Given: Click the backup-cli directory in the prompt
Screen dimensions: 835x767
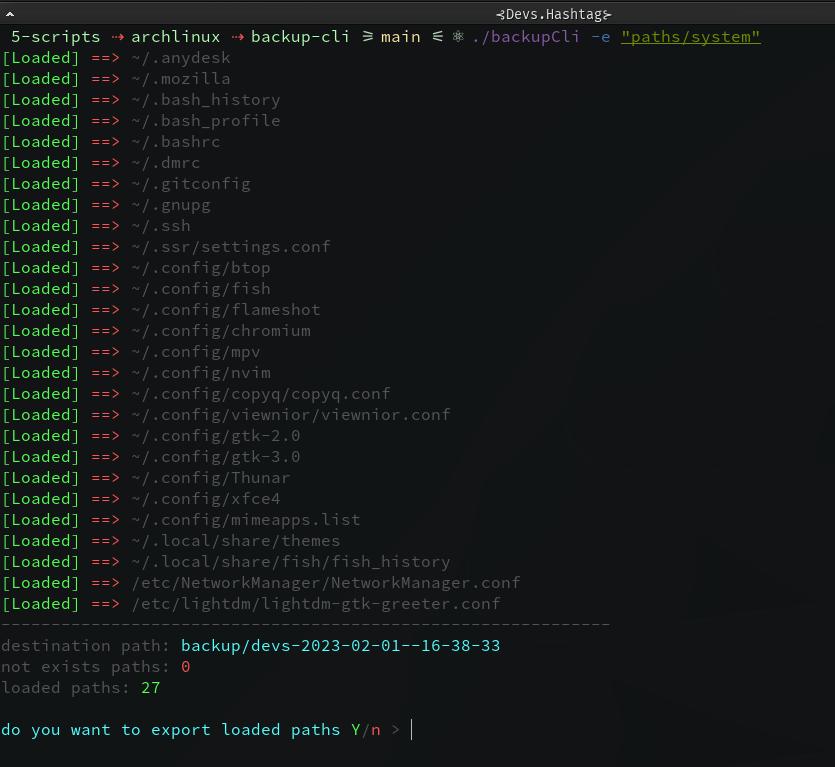Looking at the screenshot, I should pos(300,37).
